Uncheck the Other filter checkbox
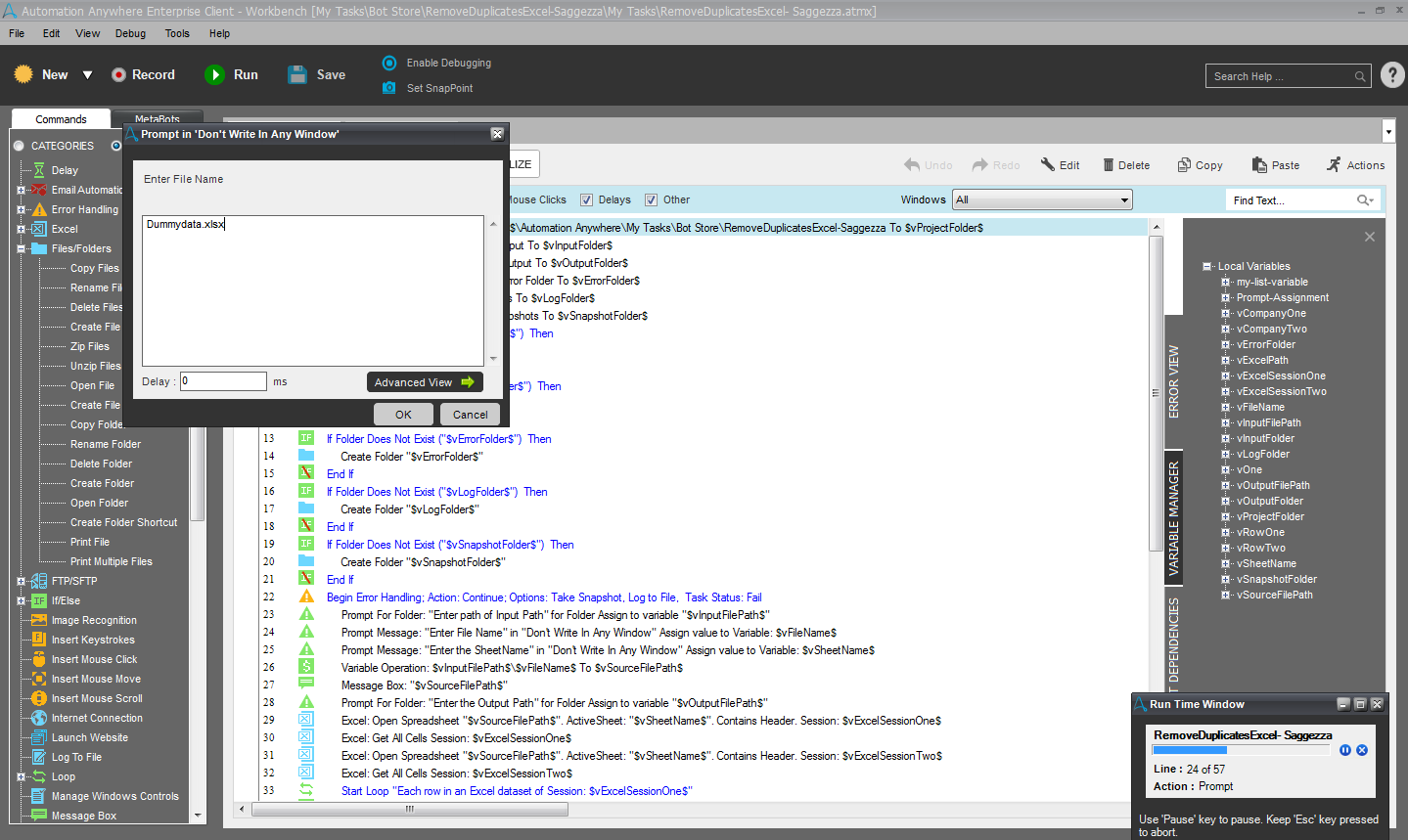This screenshot has height=840, width=1408. pyautogui.click(x=651, y=199)
